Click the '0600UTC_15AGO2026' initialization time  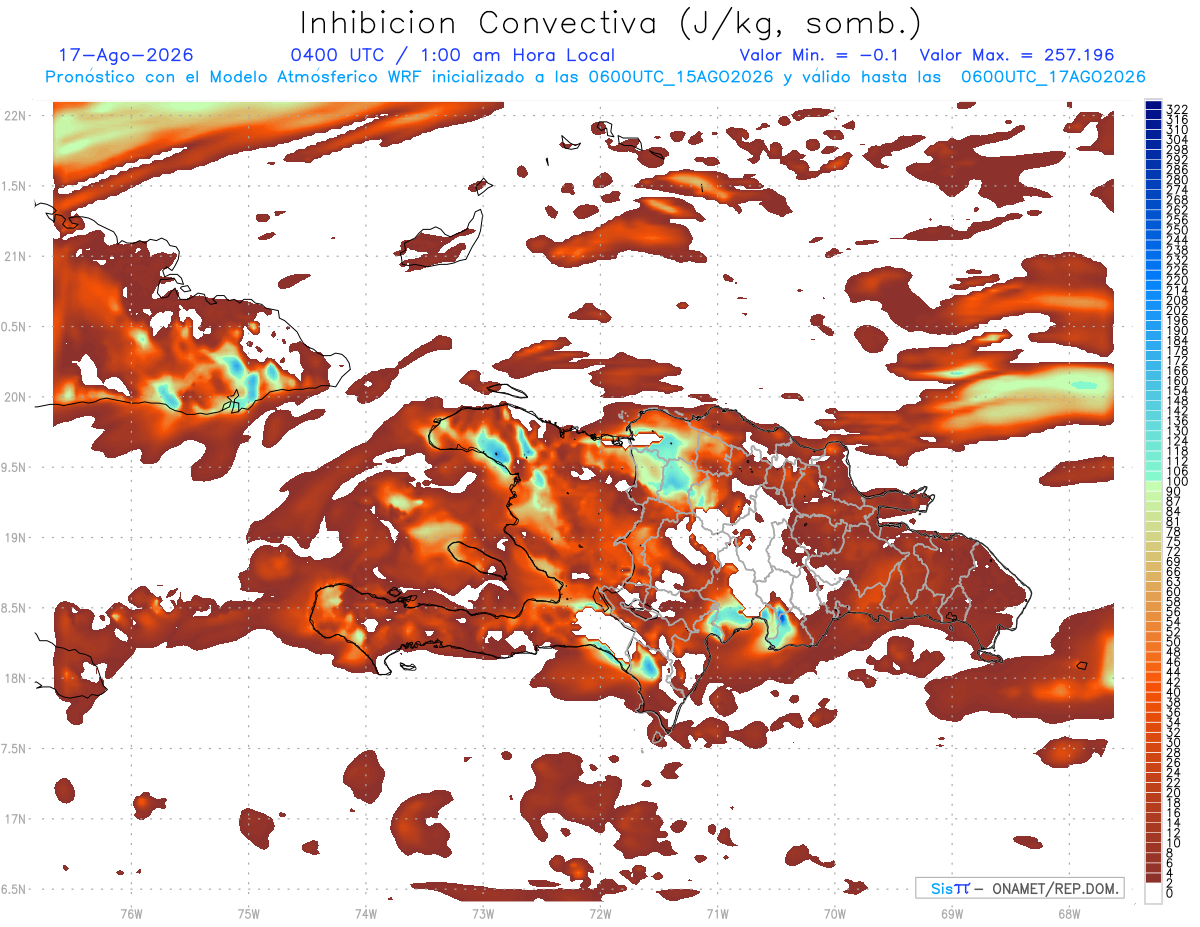(682, 77)
